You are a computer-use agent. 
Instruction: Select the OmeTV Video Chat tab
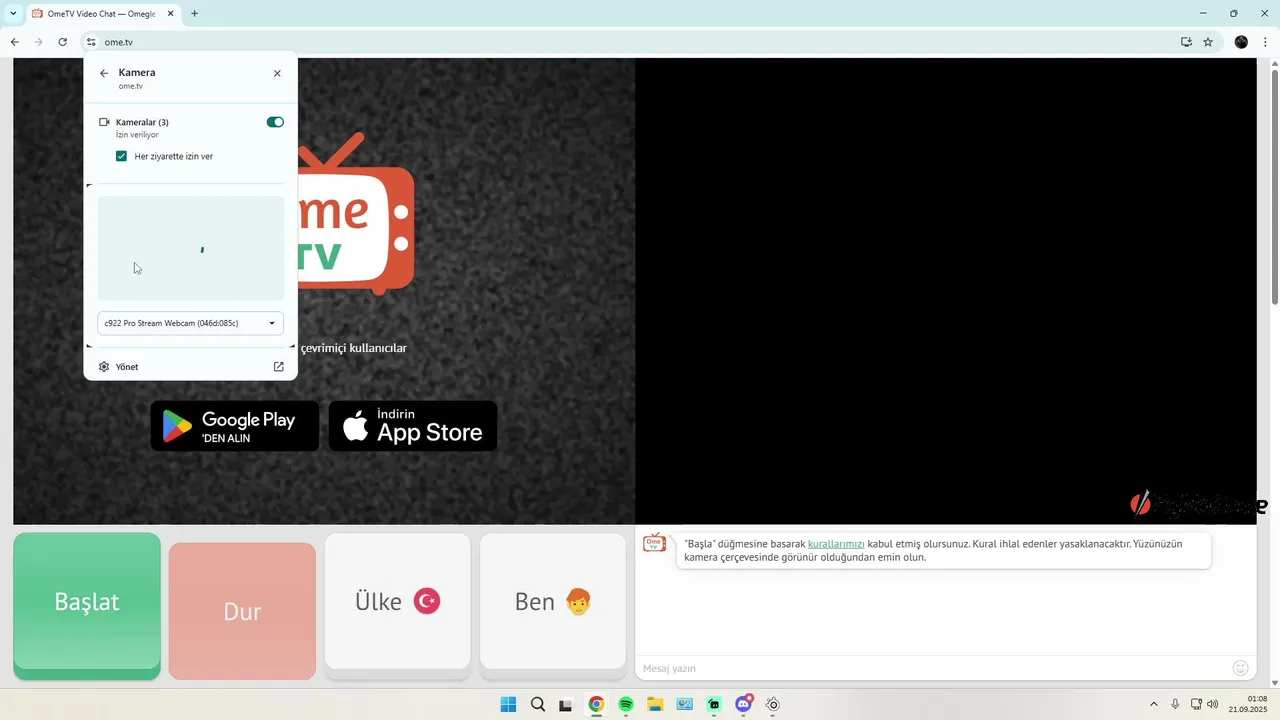point(100,14)
